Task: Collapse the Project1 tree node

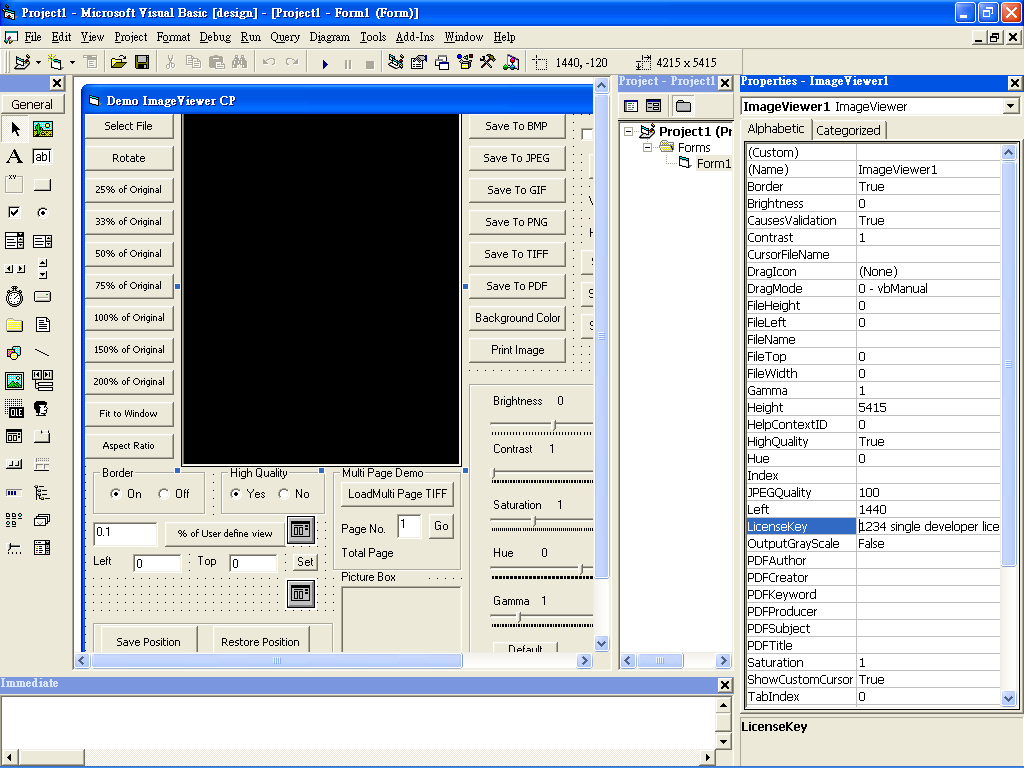Action: coord(628,131)
